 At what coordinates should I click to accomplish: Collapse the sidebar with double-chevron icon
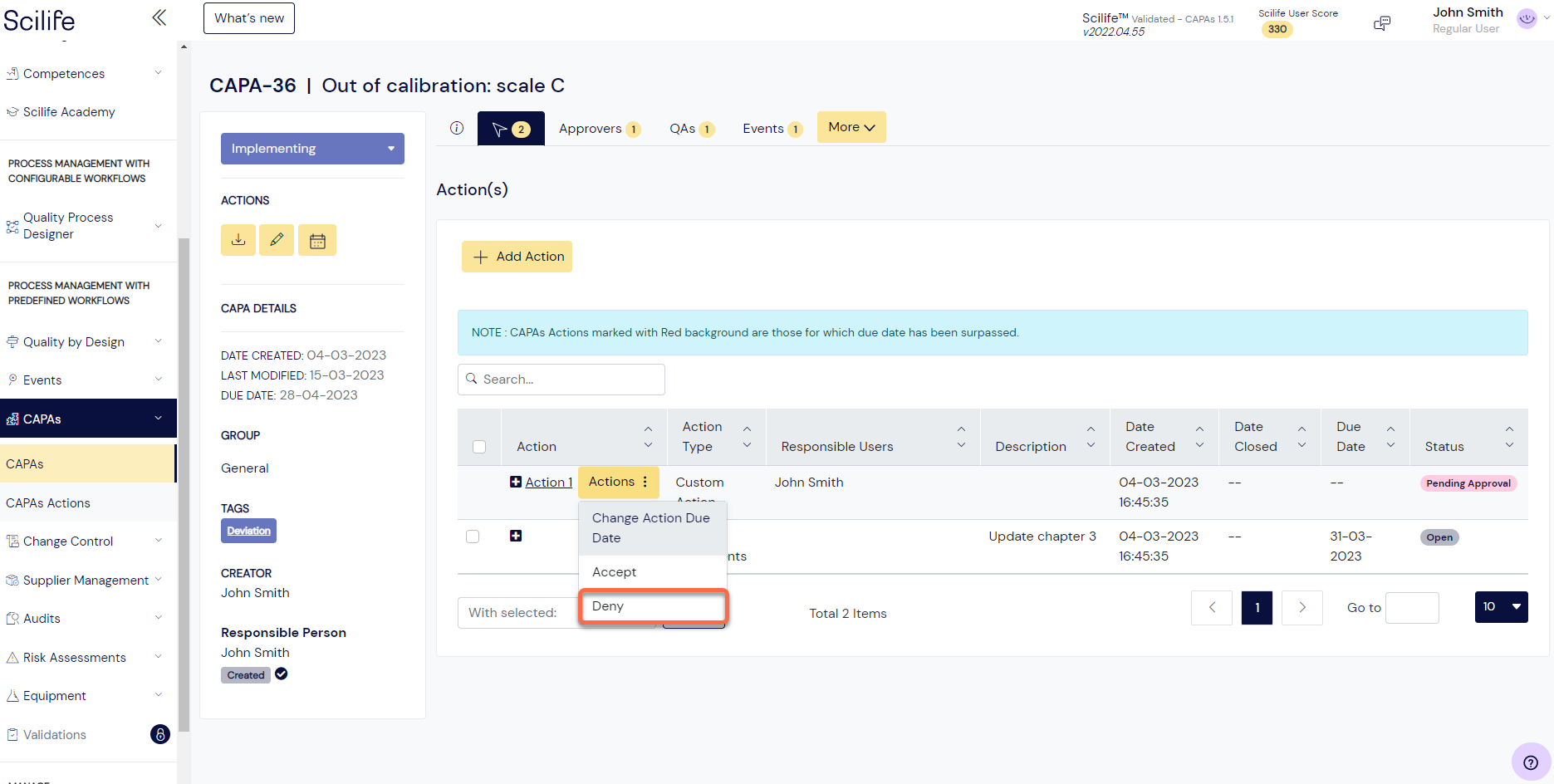159,17
